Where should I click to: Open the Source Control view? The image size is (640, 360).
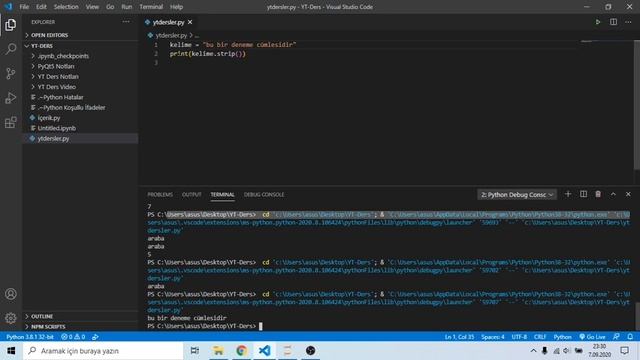point(11,73)
